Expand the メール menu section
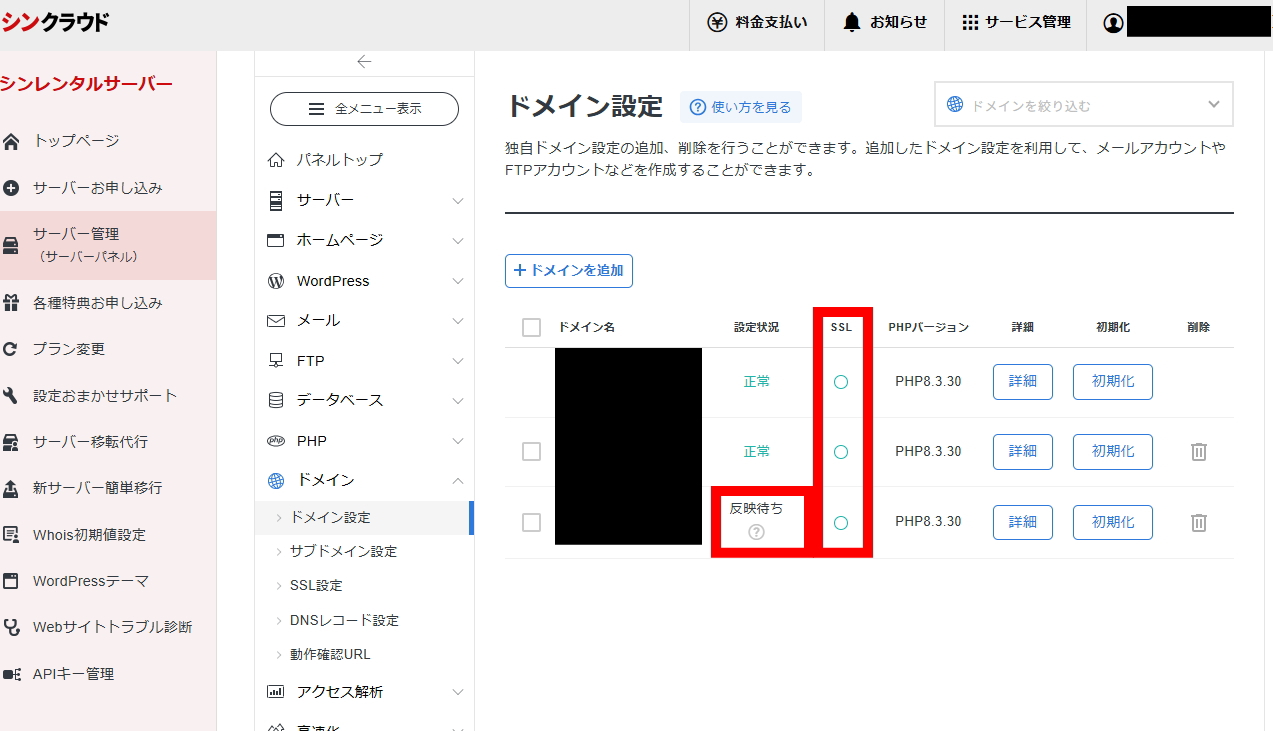 coord(364,321)
